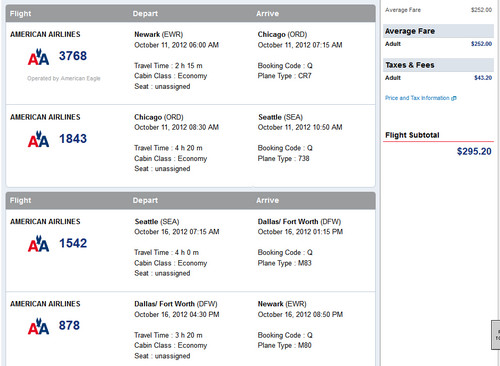Open the Price and Tax Information link
500x366 pixels.
click(x=417, y=98)
